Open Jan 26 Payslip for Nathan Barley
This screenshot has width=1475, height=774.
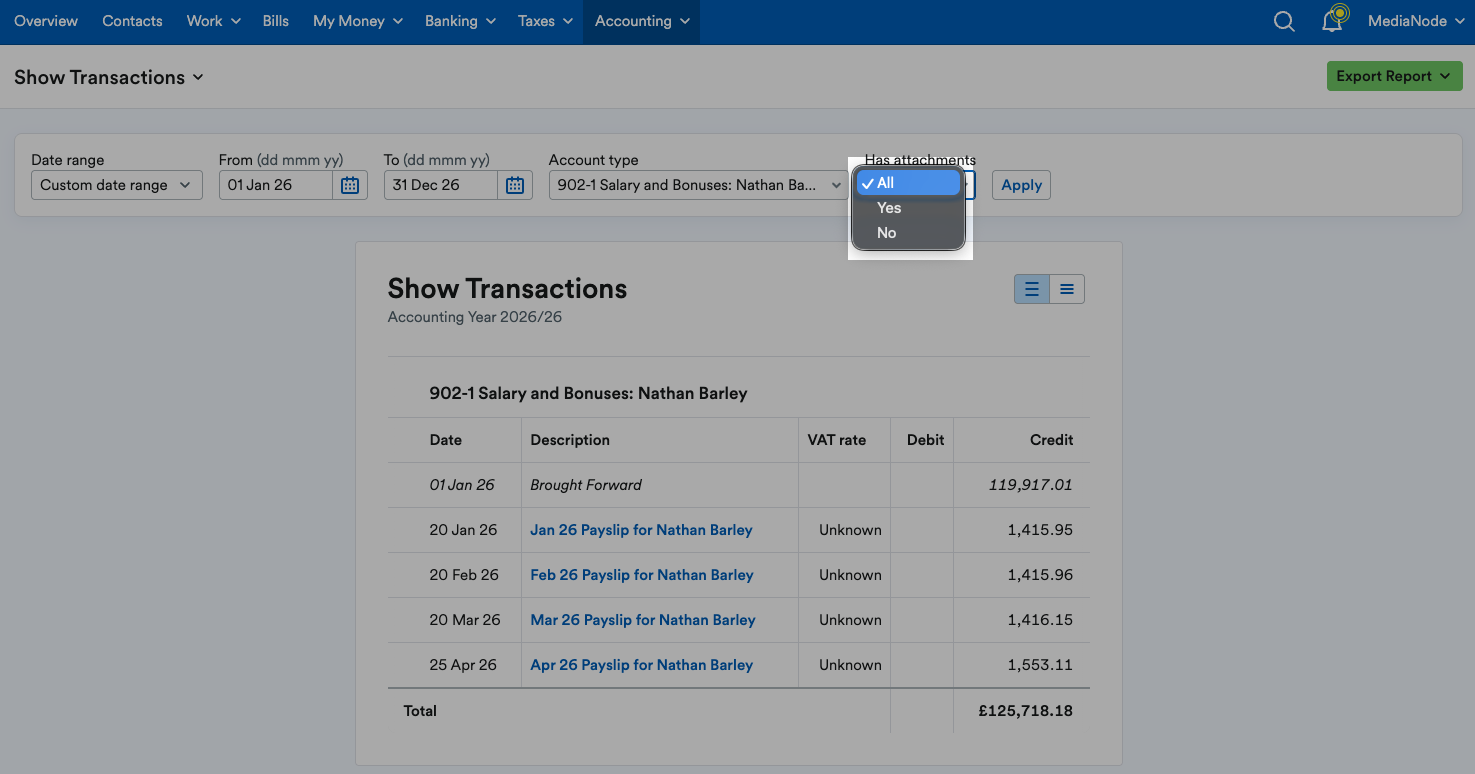pos(641,530)
